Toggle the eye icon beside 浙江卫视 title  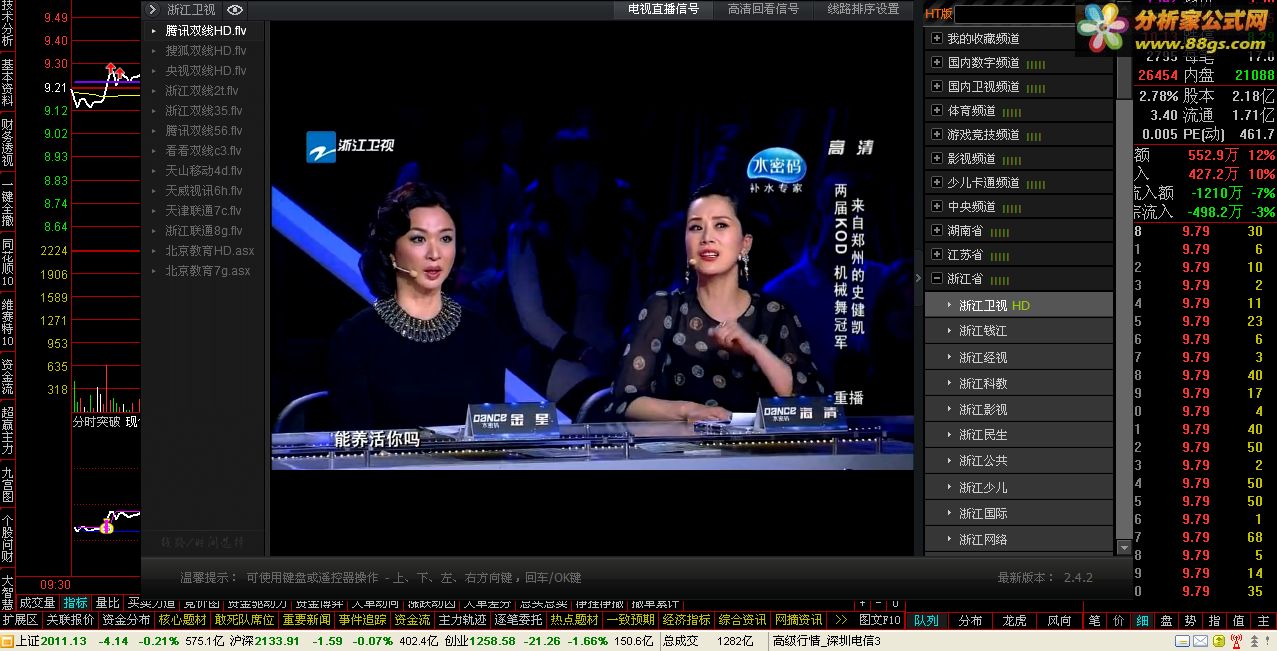point(235,10)
